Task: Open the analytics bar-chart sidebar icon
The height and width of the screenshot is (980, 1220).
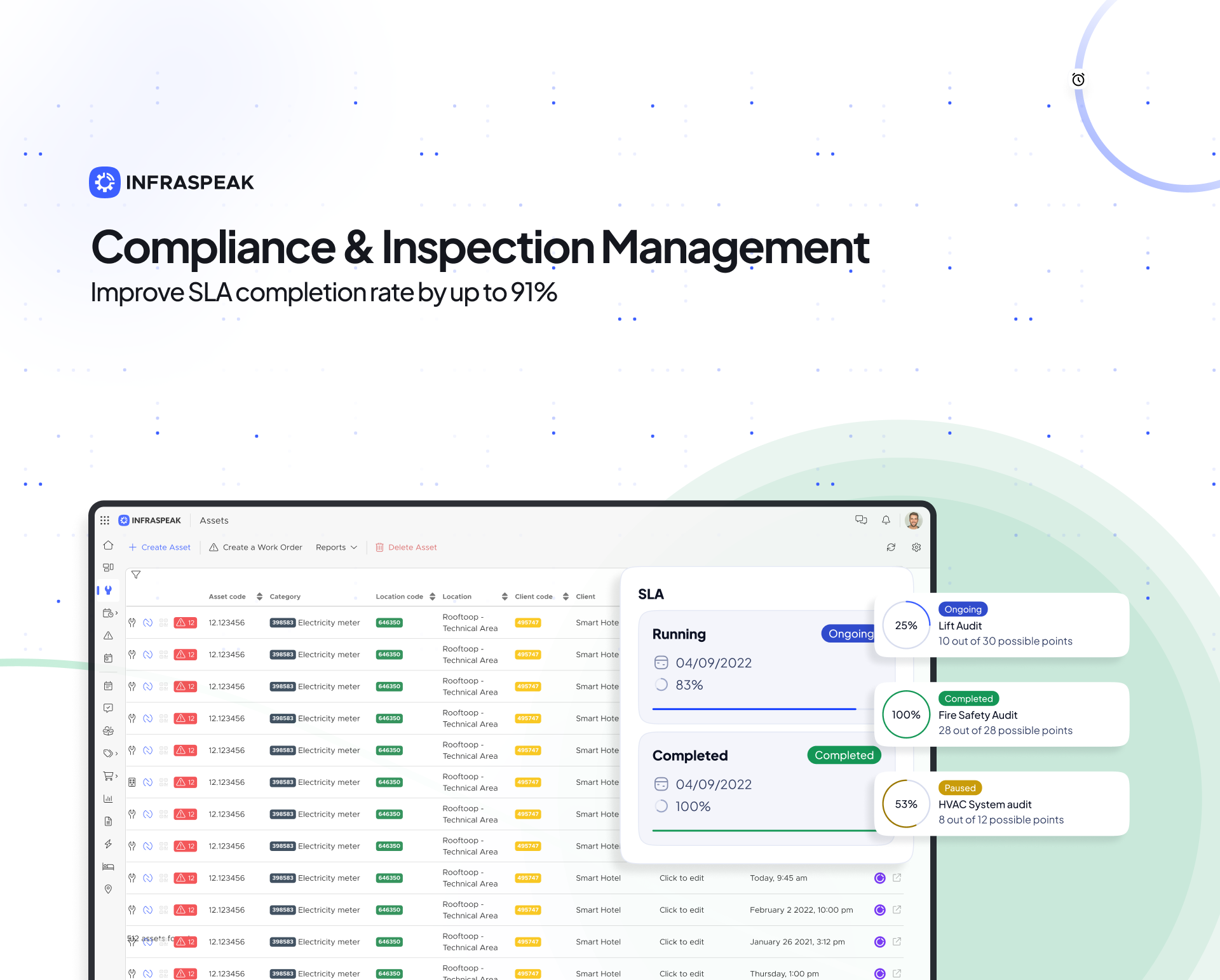Action: [108, 798]
